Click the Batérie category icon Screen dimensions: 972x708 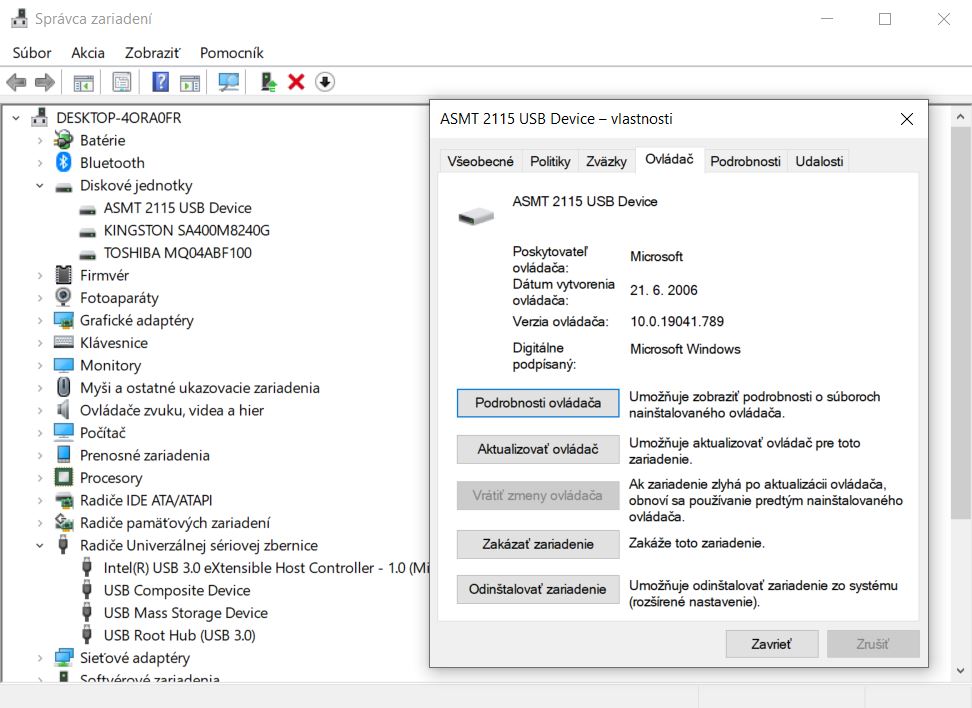tap(63, 140)
